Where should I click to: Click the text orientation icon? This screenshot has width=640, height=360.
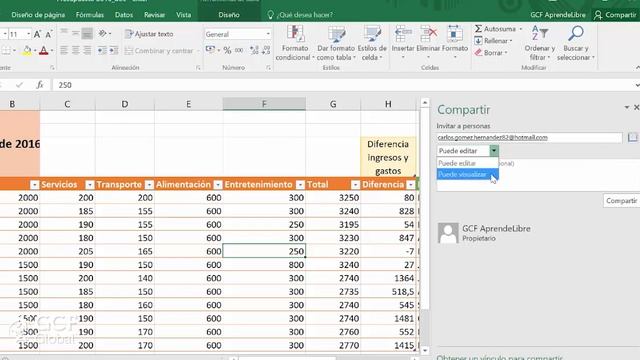tap(102, 33)
